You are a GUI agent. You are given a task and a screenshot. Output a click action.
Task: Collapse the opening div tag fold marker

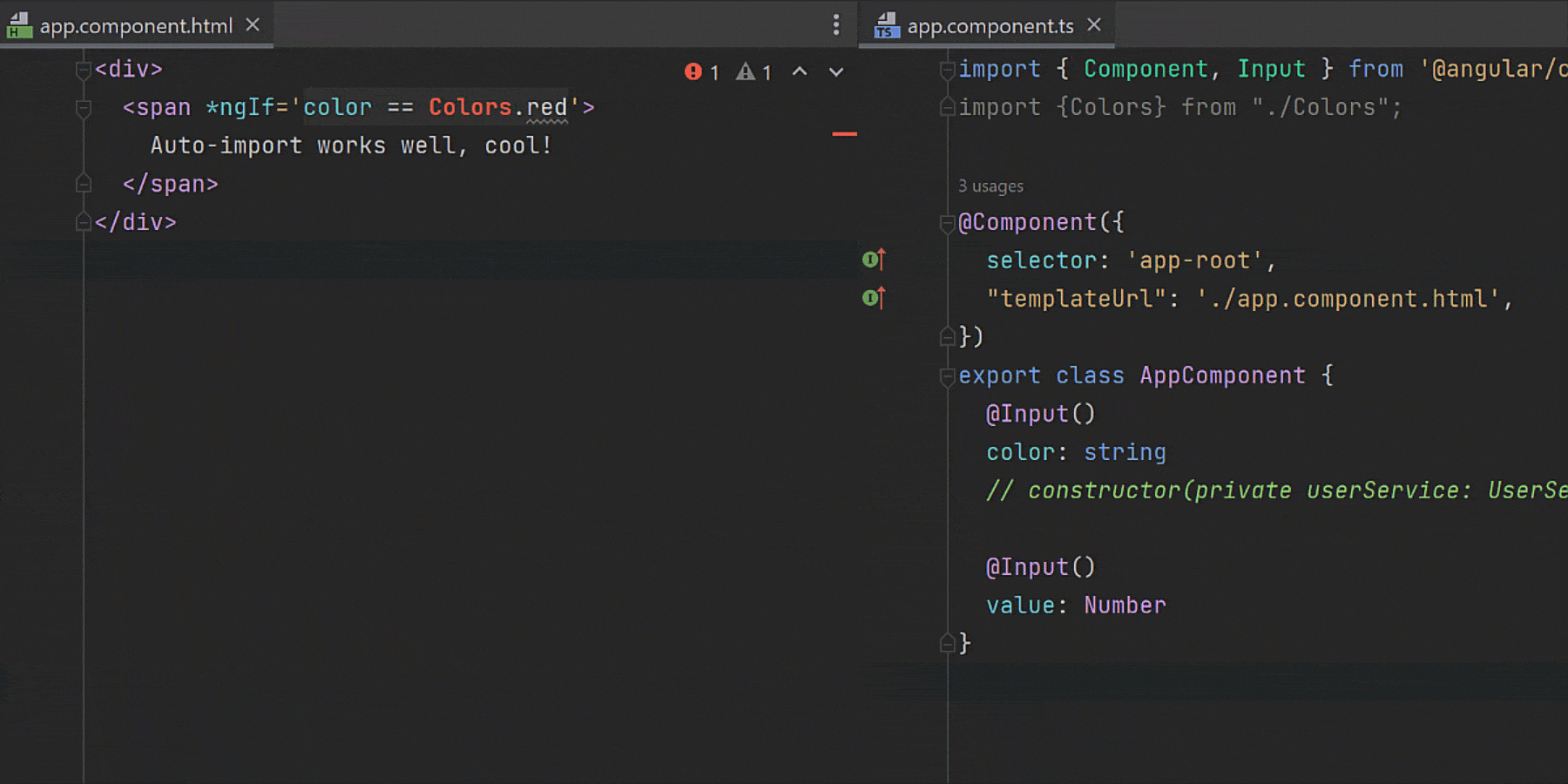(84, 70)
